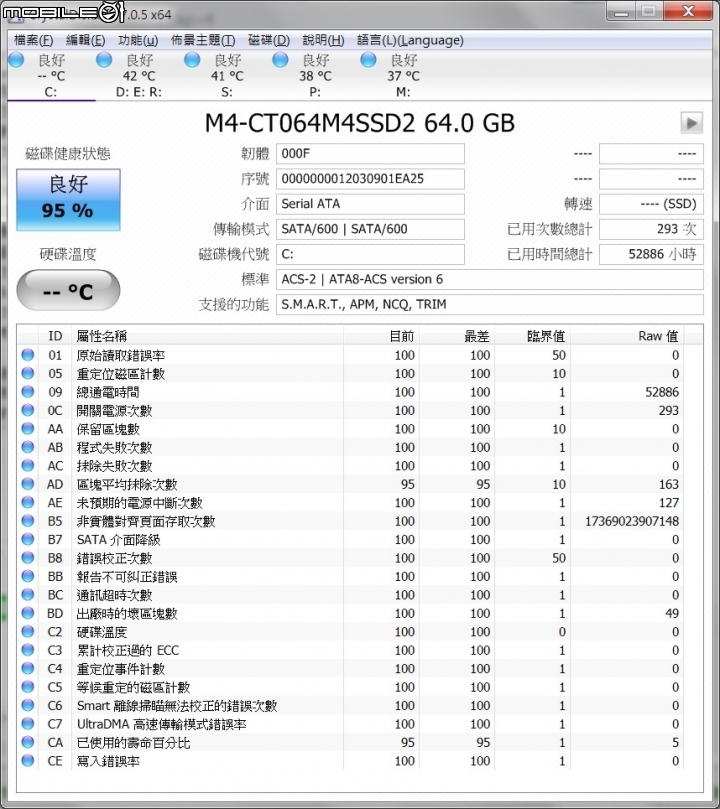Screen dimensions: 720x809
Task: Click status icon of attribute BB
Action: click(28, 576)
